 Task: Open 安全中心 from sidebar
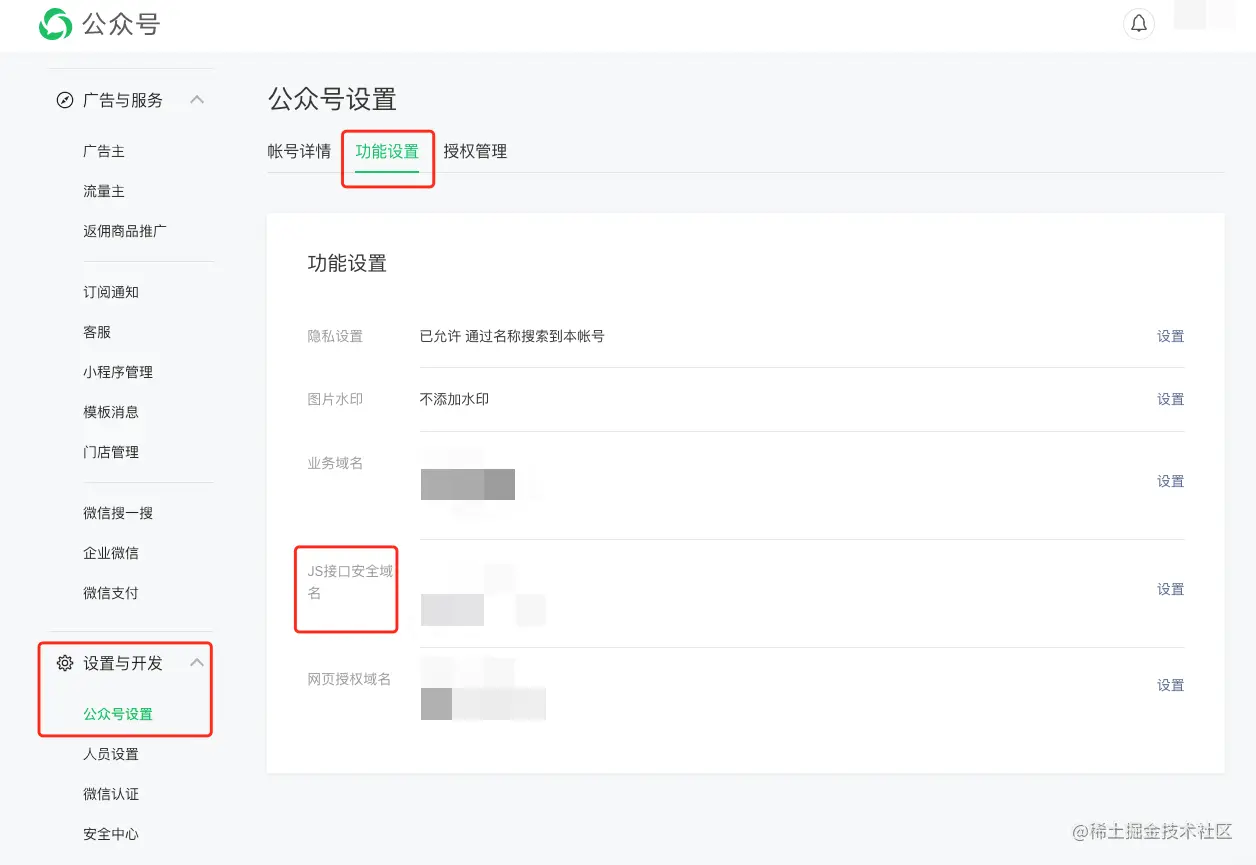[x=111, y=834]
